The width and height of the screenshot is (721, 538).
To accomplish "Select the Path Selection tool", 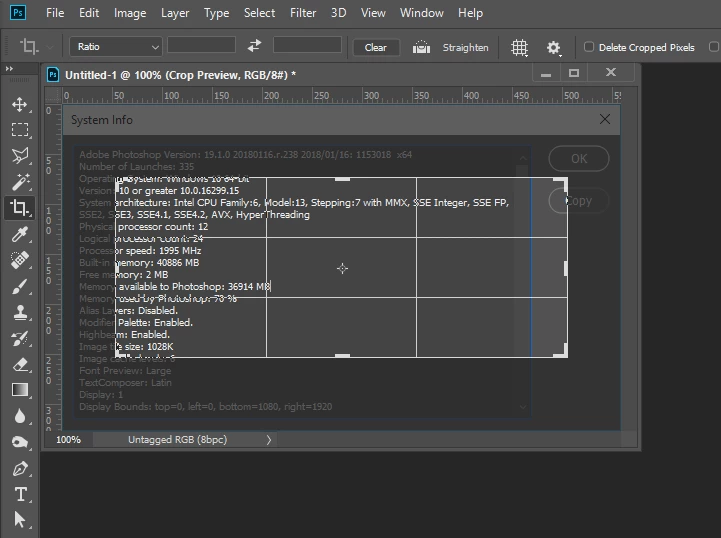I will point(19,520).
